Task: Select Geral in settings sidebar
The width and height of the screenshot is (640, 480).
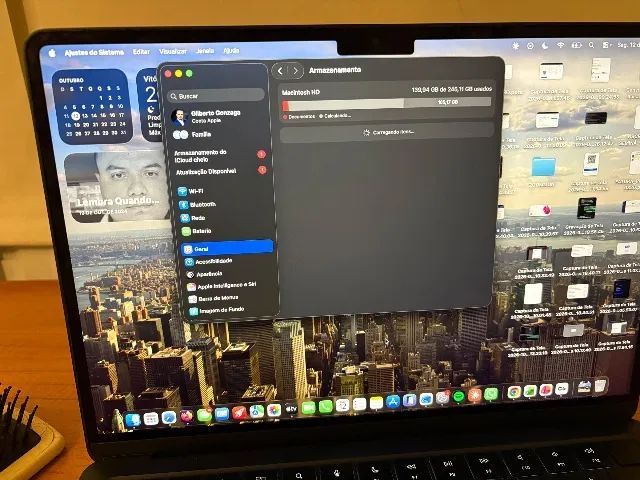Action: click(227, 248)
